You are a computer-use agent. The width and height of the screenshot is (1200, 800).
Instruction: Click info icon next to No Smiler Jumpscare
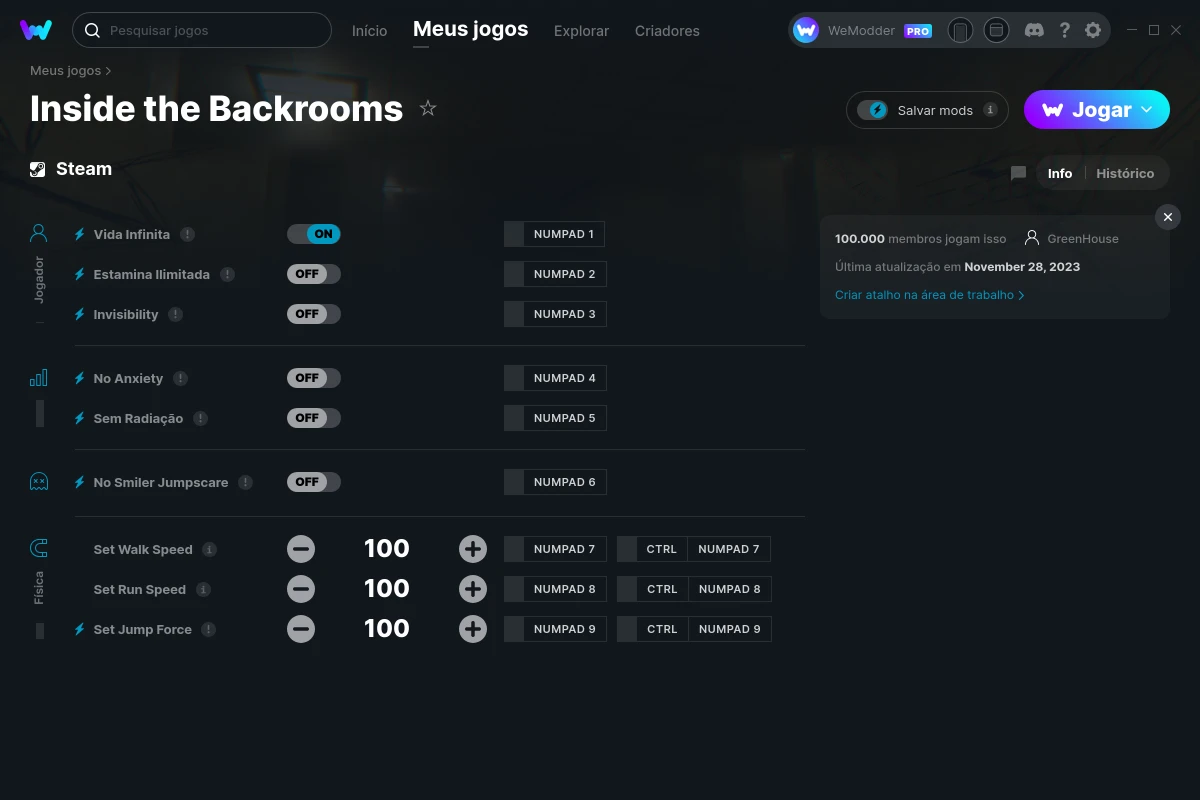[245, 482]
